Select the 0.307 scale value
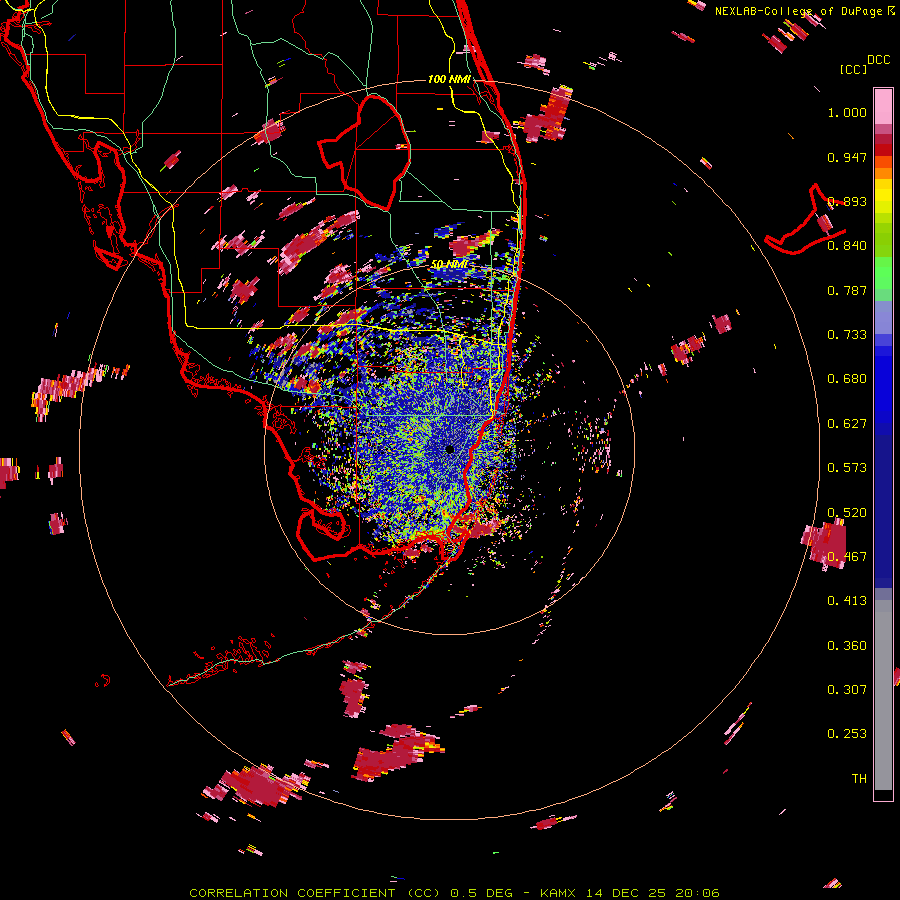 tap(847, 690)
